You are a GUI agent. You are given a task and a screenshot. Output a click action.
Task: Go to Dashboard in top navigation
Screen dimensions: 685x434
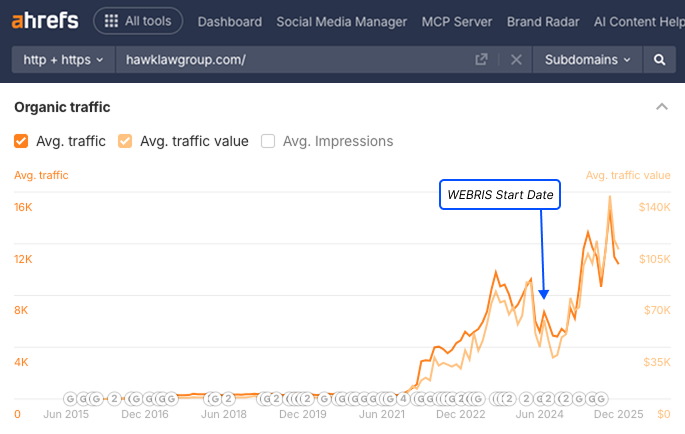click(x=230, y=21)
